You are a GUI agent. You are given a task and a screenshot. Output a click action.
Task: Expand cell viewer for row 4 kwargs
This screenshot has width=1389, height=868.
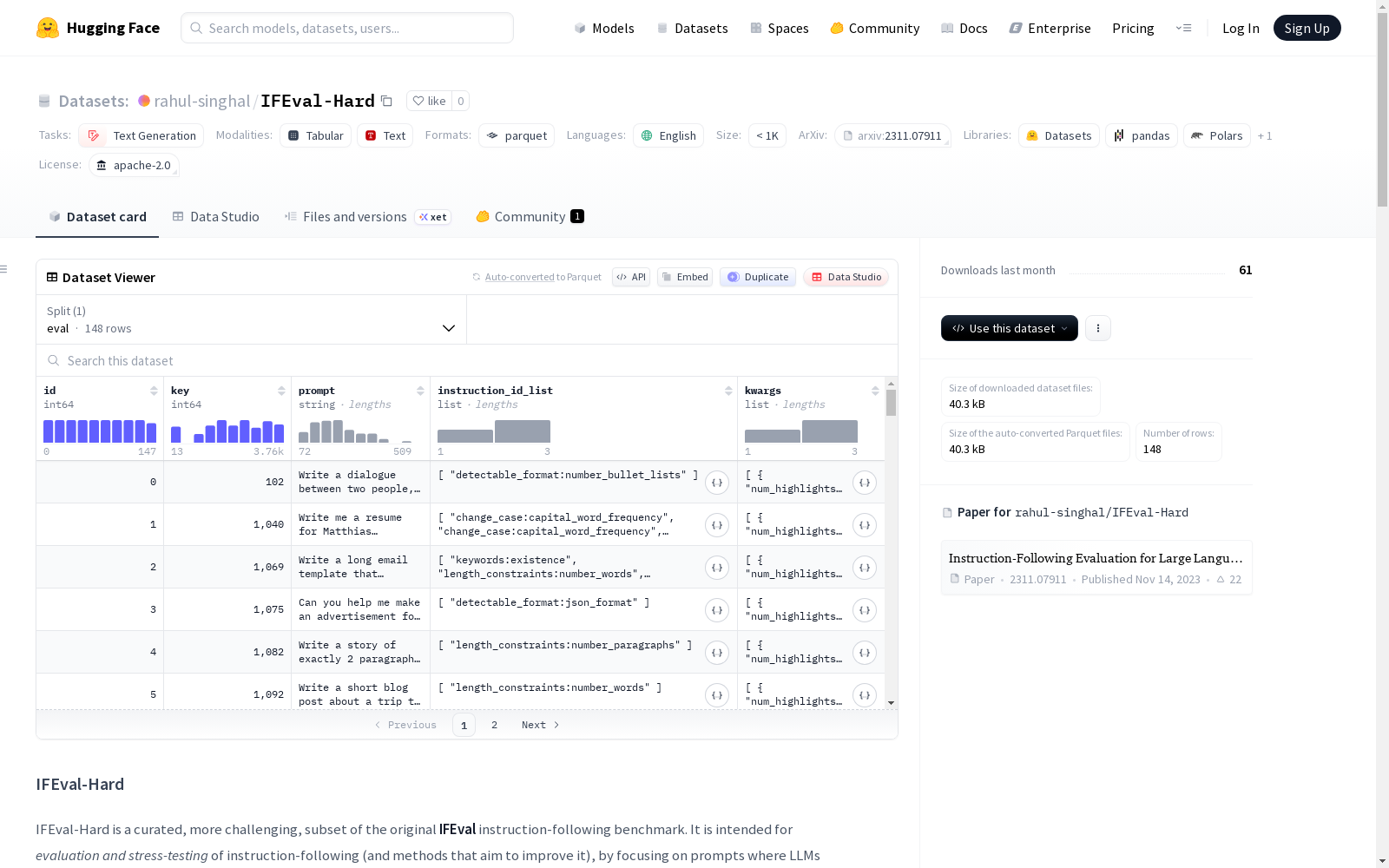click(x=865, y=653)
